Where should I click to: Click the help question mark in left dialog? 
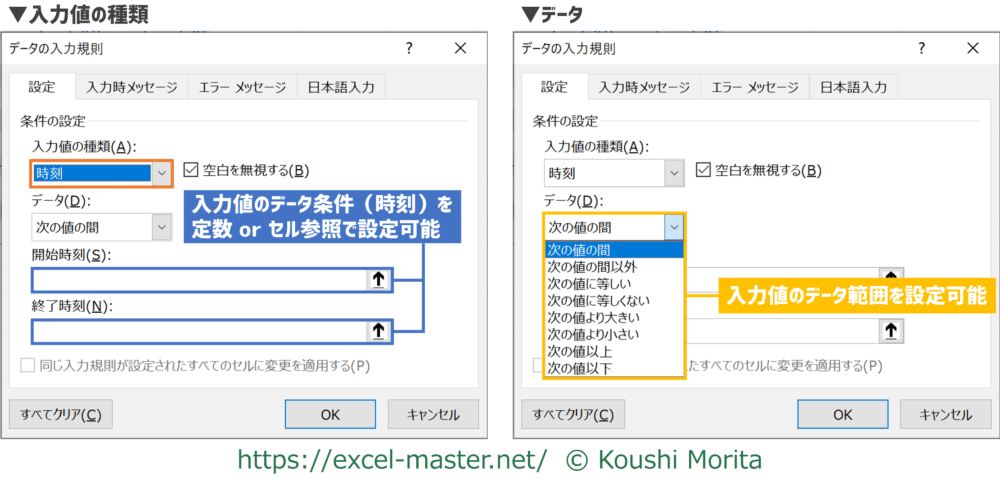pyautogui.click(x=410, y=48)
